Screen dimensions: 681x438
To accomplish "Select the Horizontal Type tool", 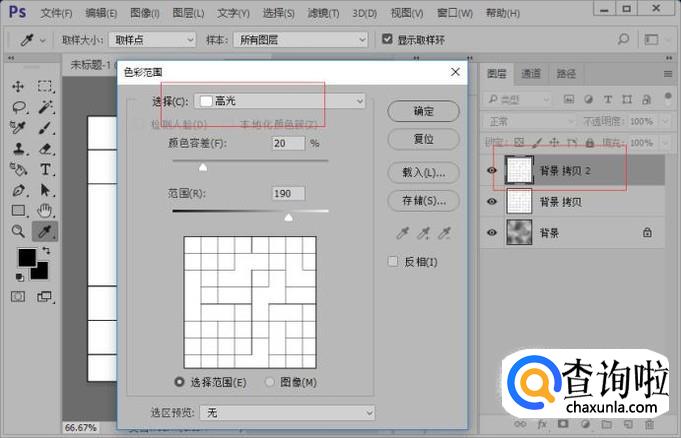I will [x=46, y=169].
